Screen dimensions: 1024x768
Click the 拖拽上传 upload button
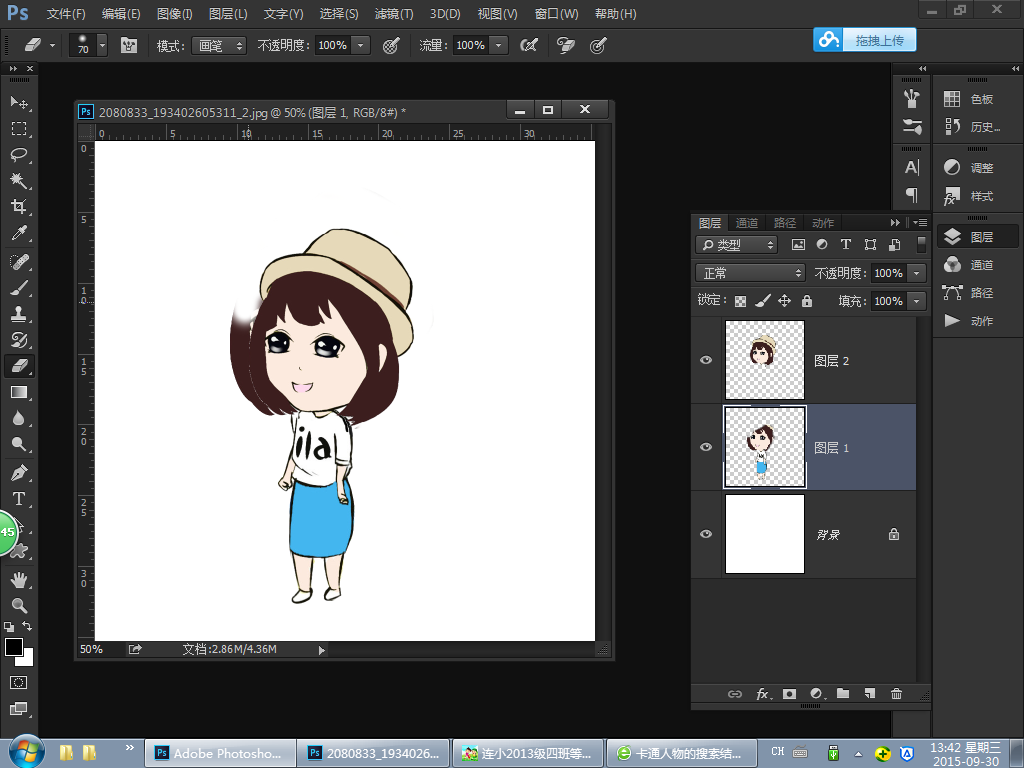pyautogui.click(x=865, y=40)
